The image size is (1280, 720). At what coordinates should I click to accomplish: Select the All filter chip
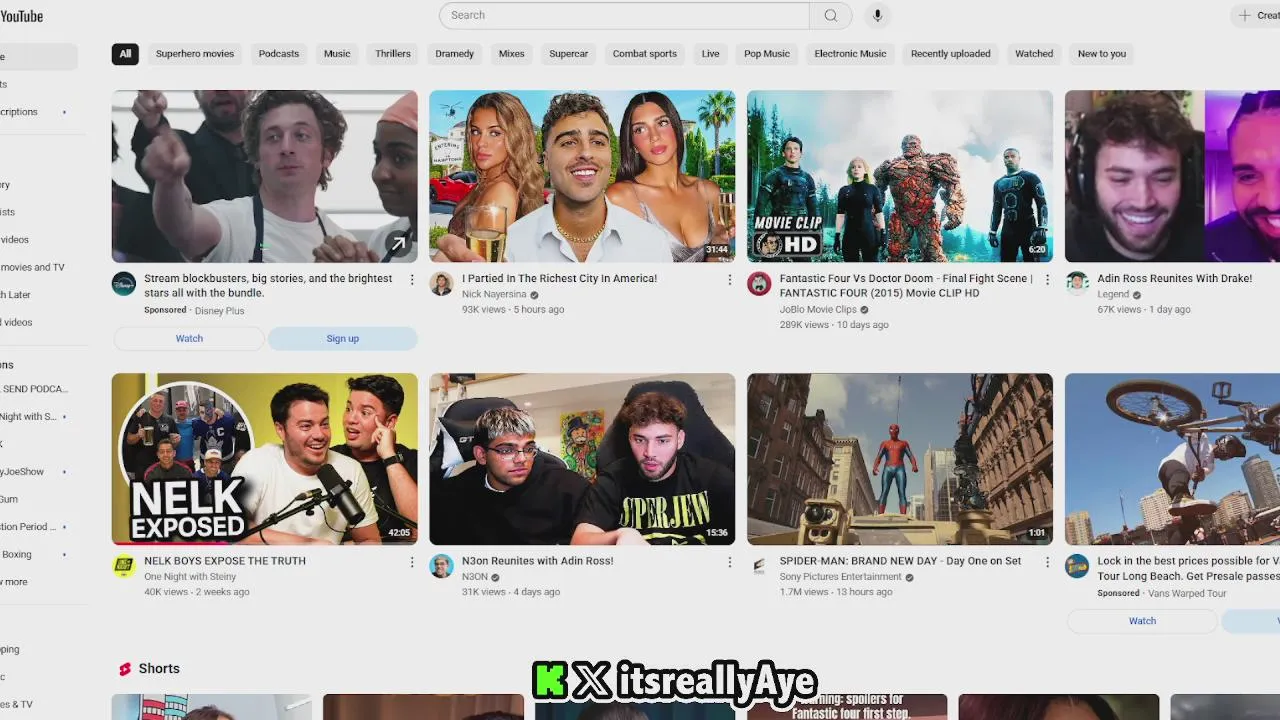pos(125,54)
